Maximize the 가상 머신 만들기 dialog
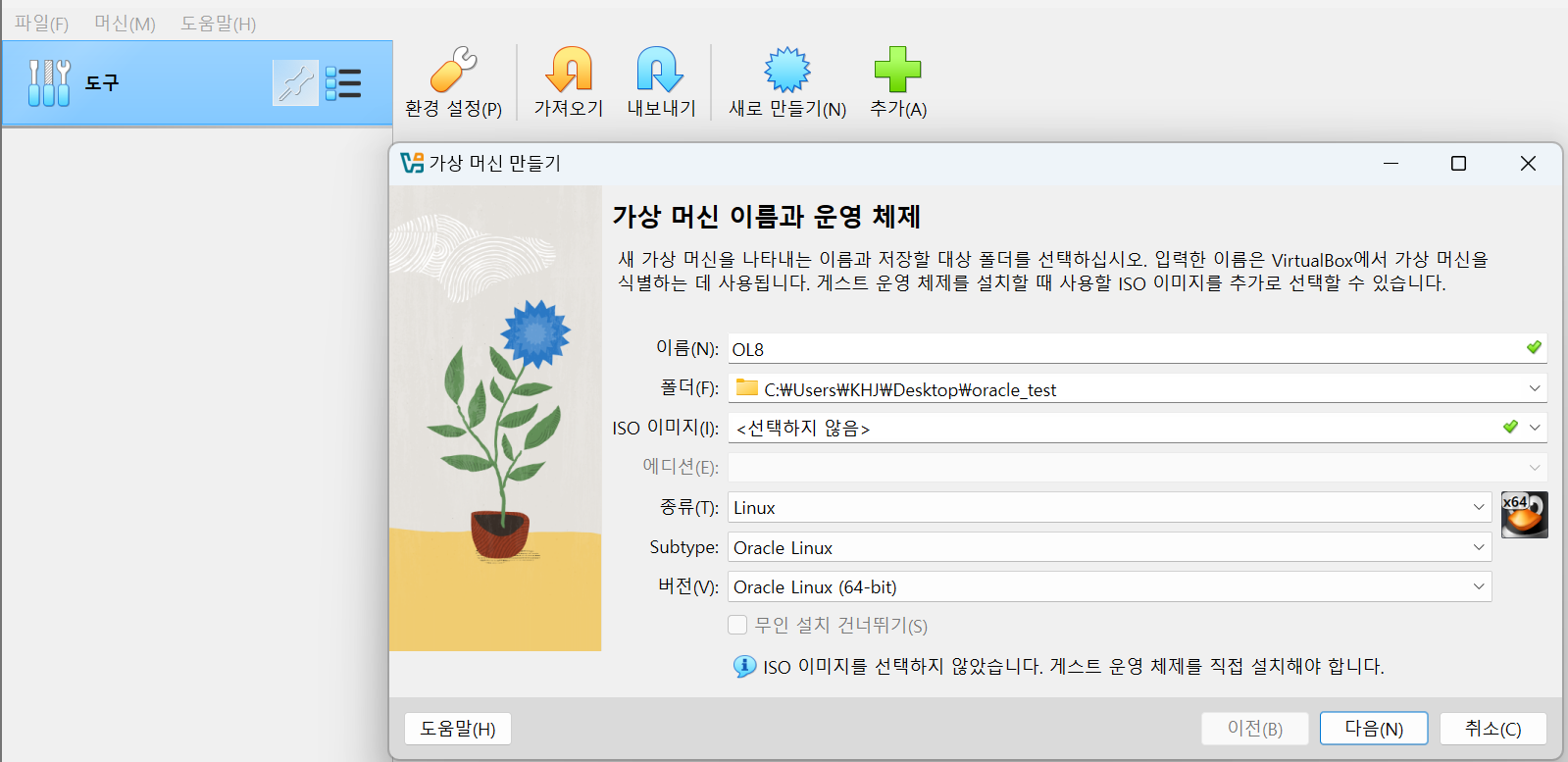The width and height of the screenshot is (1568, 762). tap(1458, 163)
